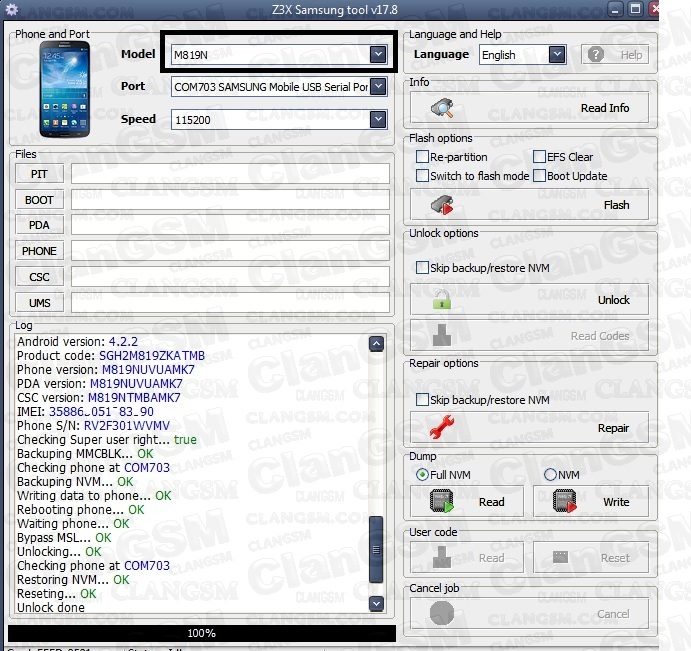Maximize the Z3X Samsung tool window
This screenshot has width=691, height=651.
click(x=635, y=9)
